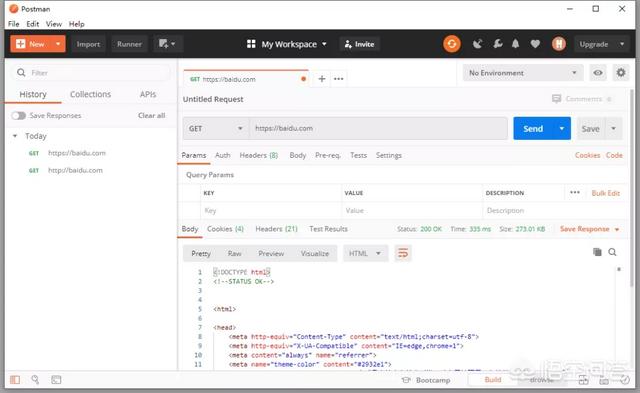Open settings wrench icon in header

tap(498, 44)
